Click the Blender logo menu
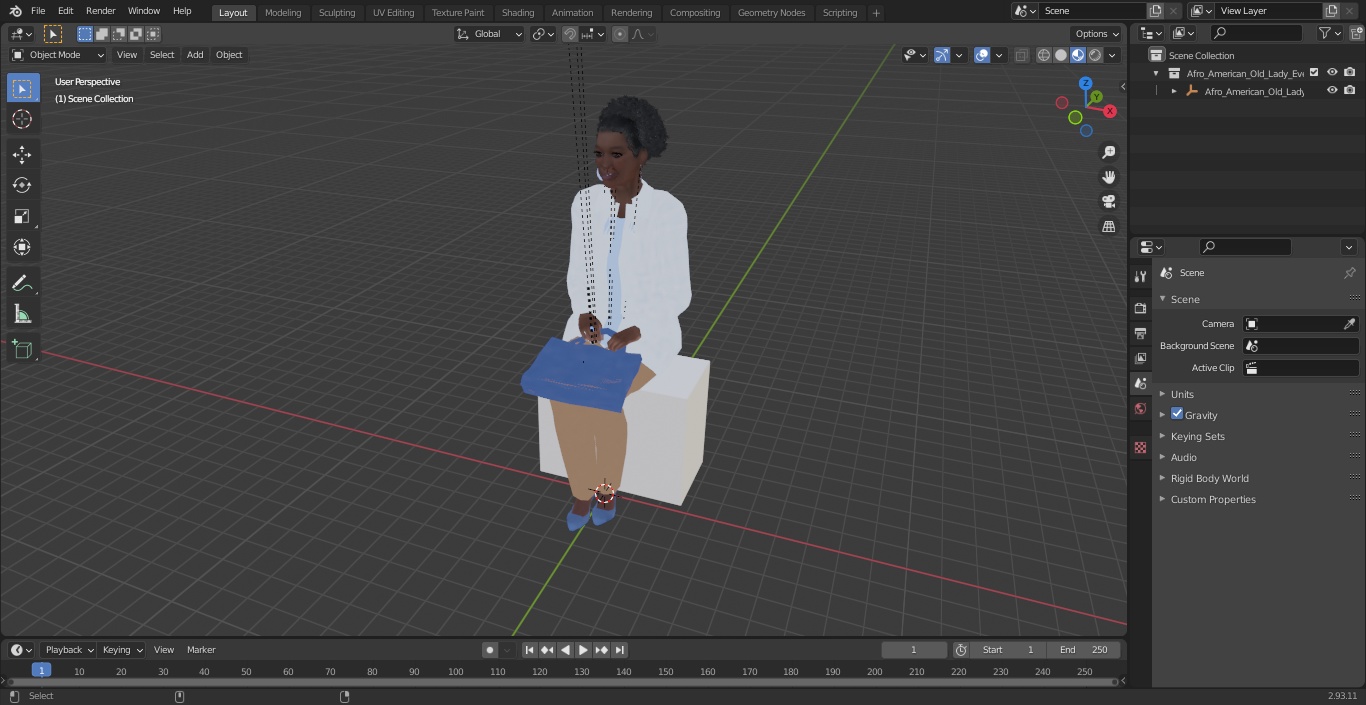The height and width of the screenshot is (705, 1366). point(14,11)
